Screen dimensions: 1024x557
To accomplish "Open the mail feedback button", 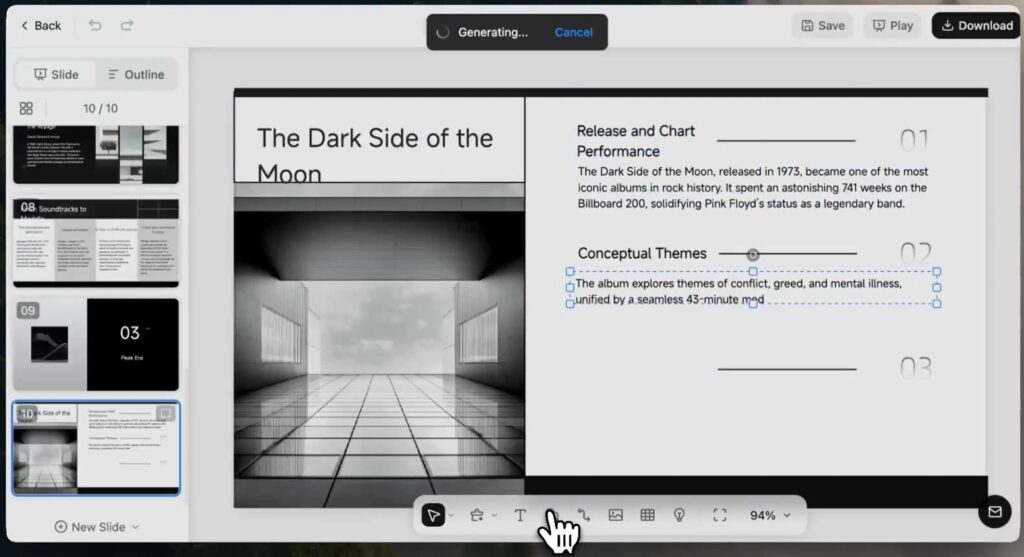I will click(995, 512).
